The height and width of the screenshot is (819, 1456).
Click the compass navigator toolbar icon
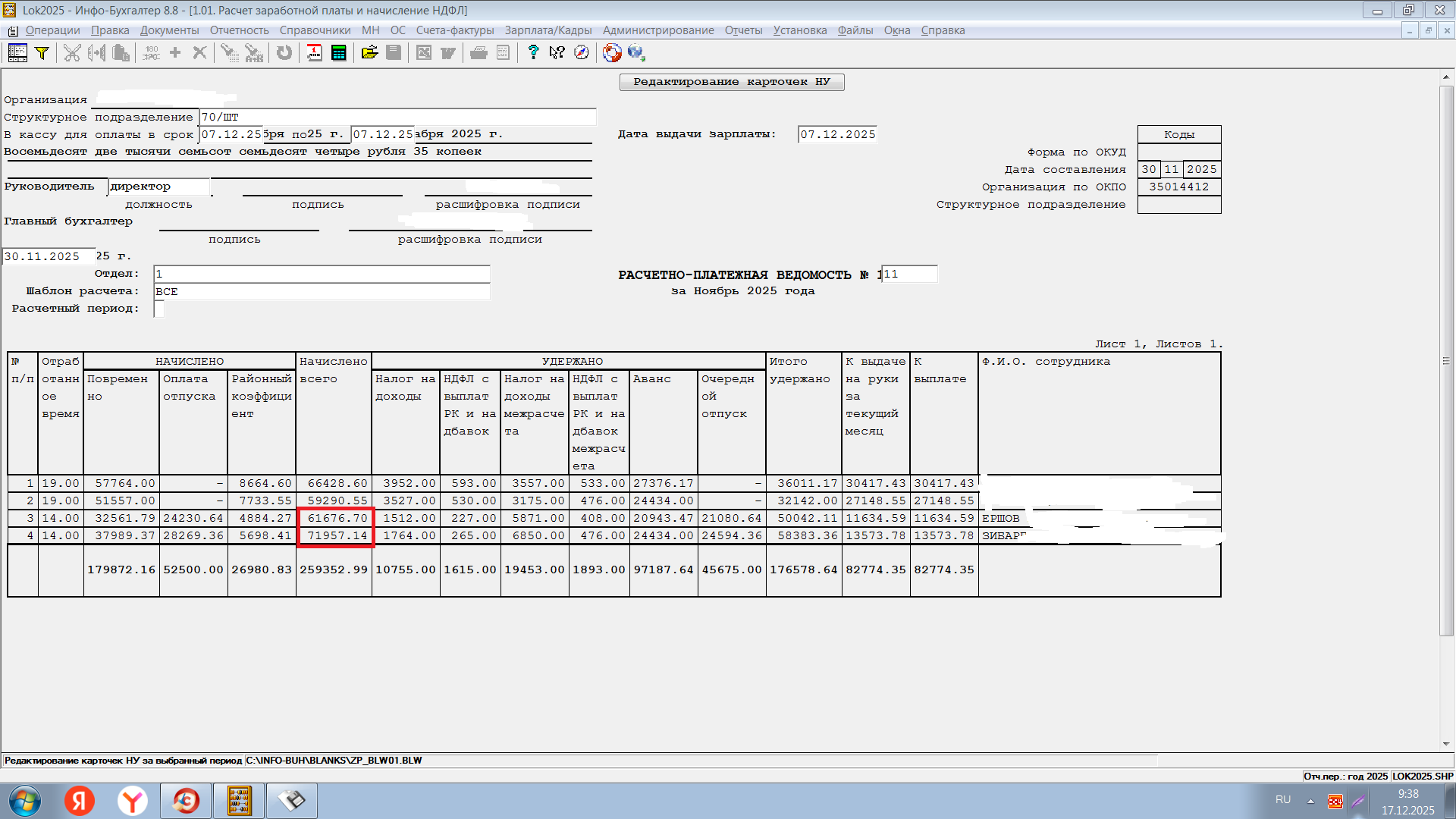click(x=582, y=52)
